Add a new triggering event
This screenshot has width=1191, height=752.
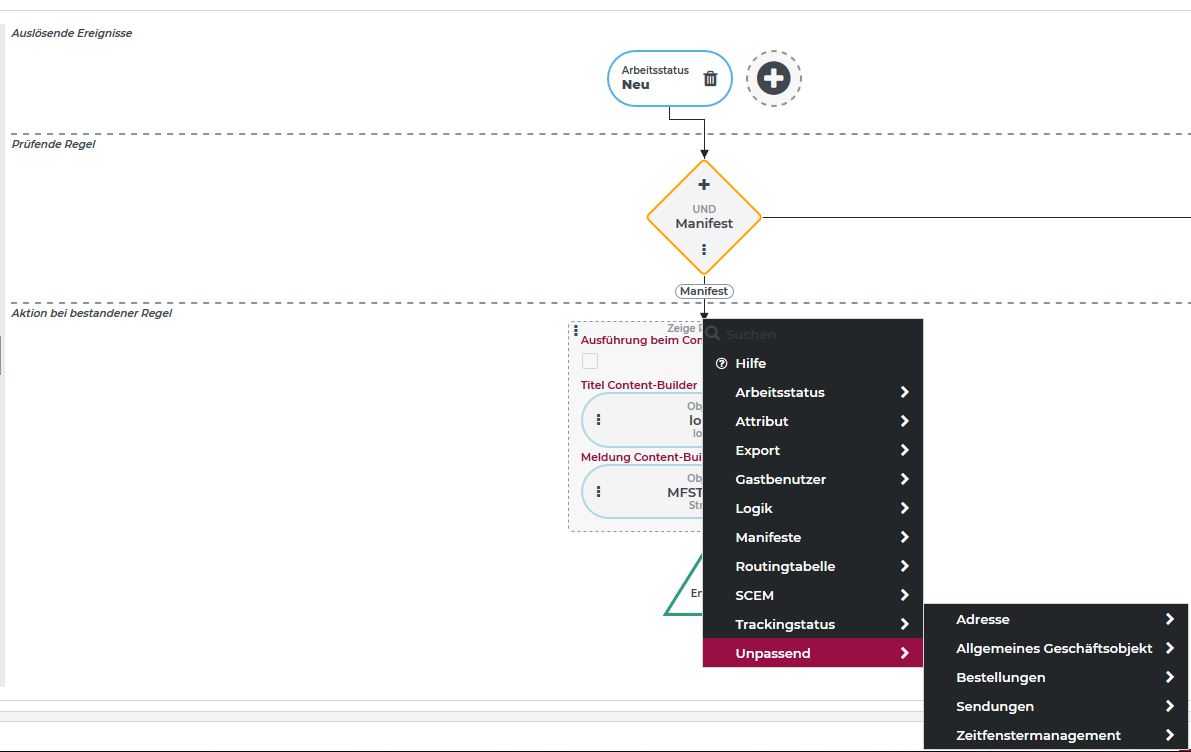point(773,78)
